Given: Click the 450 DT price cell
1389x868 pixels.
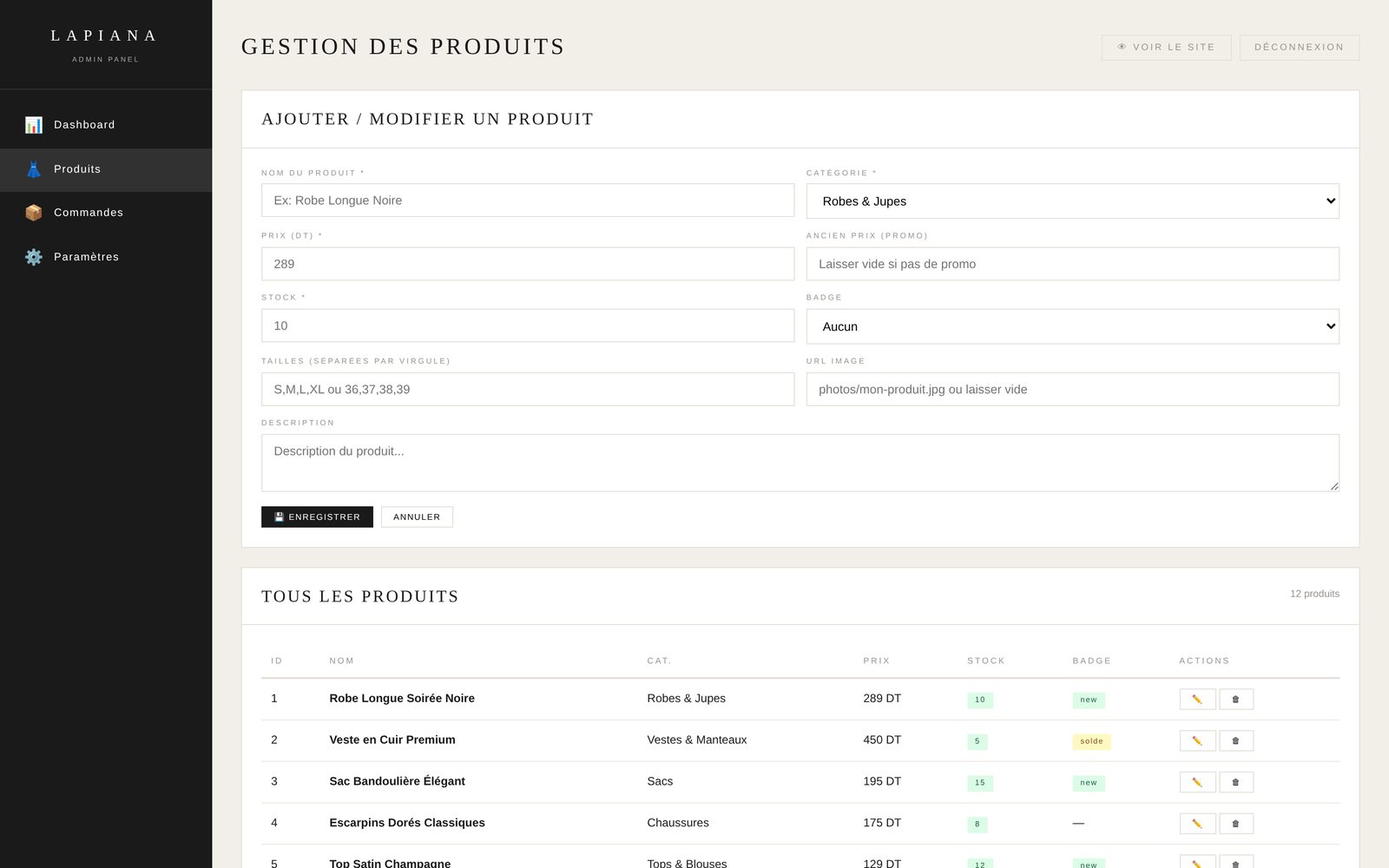Looking at the screenshot, I should coord(882,740).
